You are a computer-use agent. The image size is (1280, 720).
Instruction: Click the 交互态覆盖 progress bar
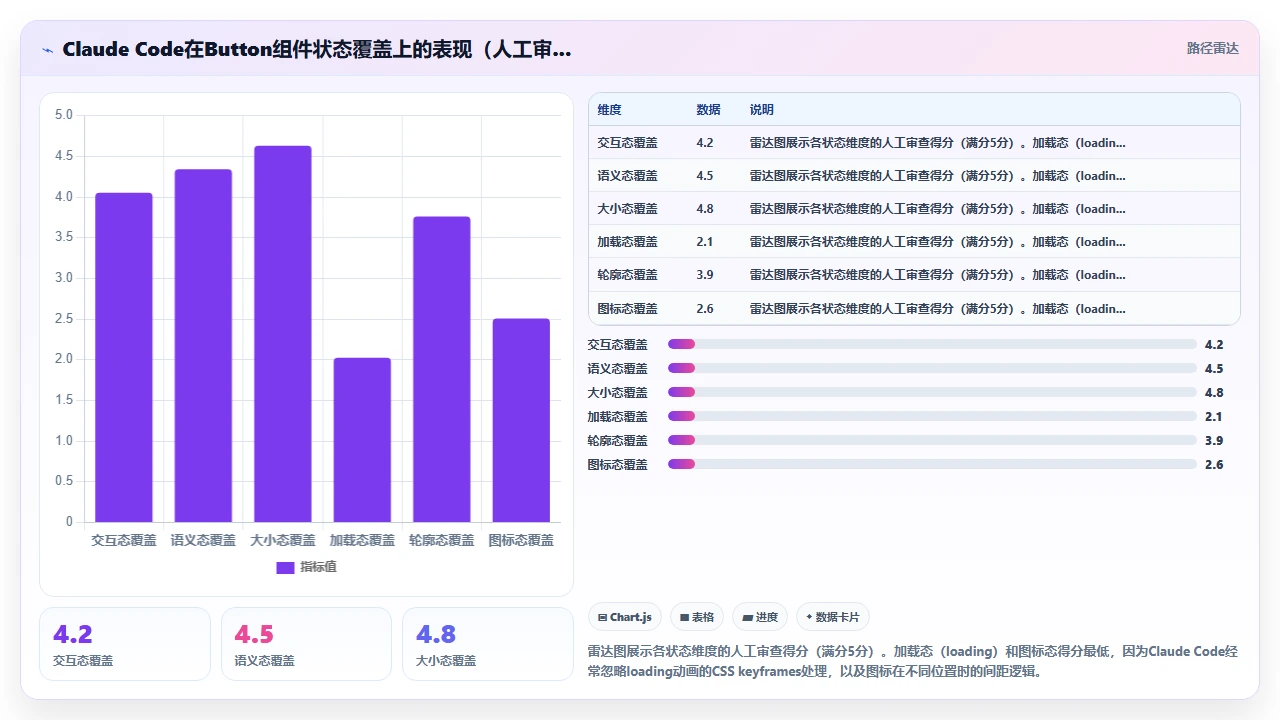click(932, 344)
